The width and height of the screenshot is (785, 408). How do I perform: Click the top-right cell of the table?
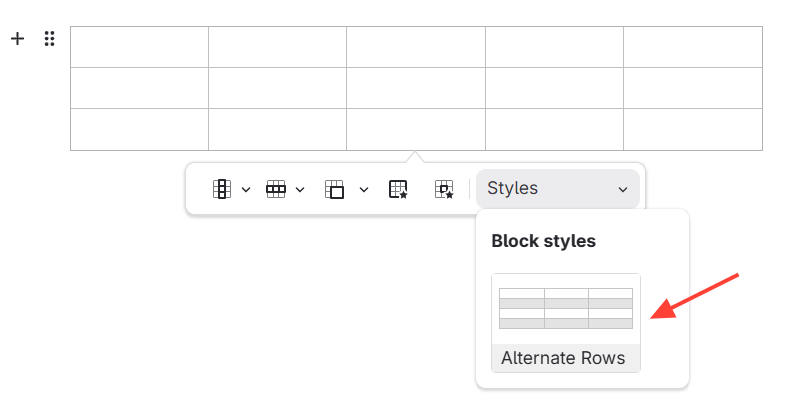pyautogui.click(x=692, y=47)
